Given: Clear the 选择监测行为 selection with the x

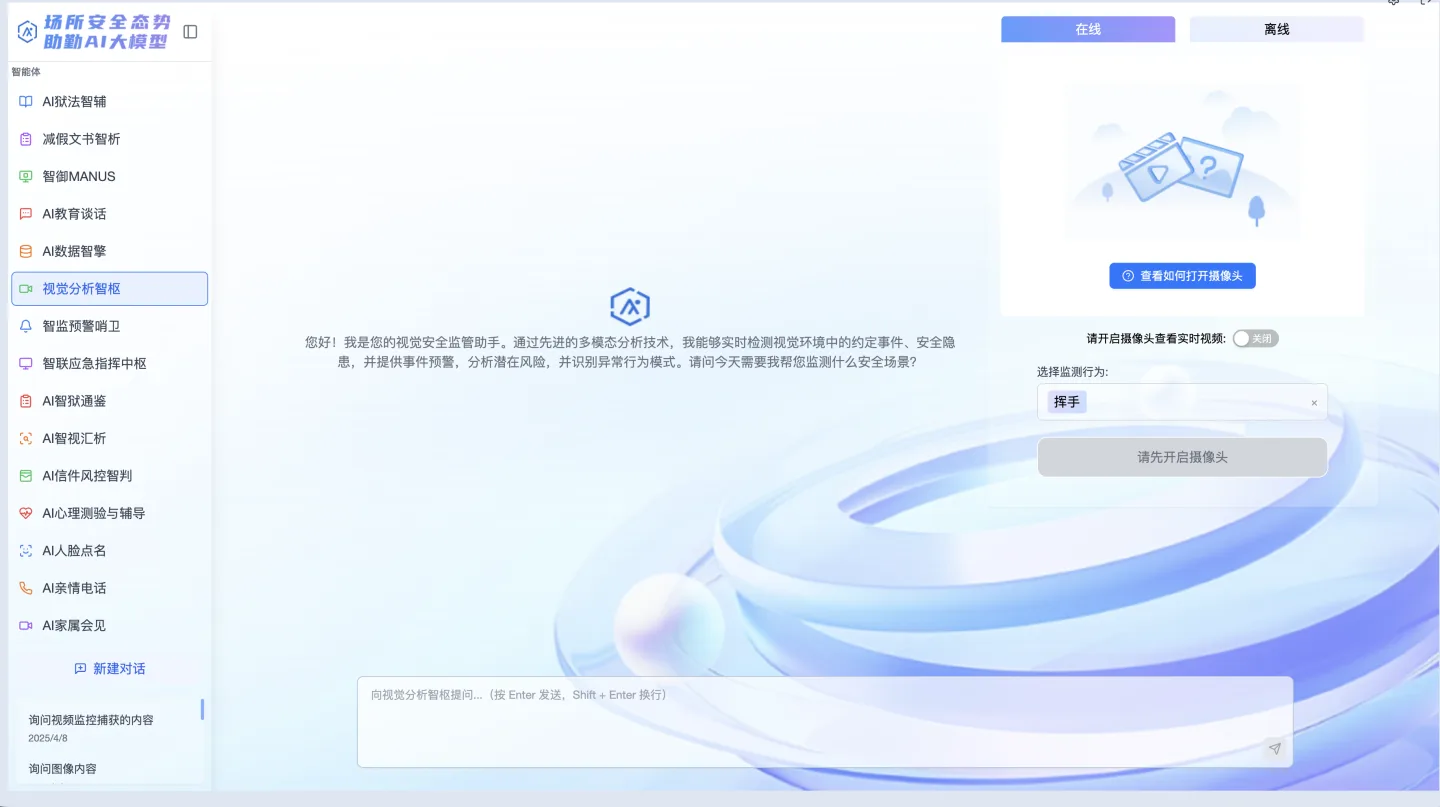Looking at the screenshot, I should coord(1314,403).
